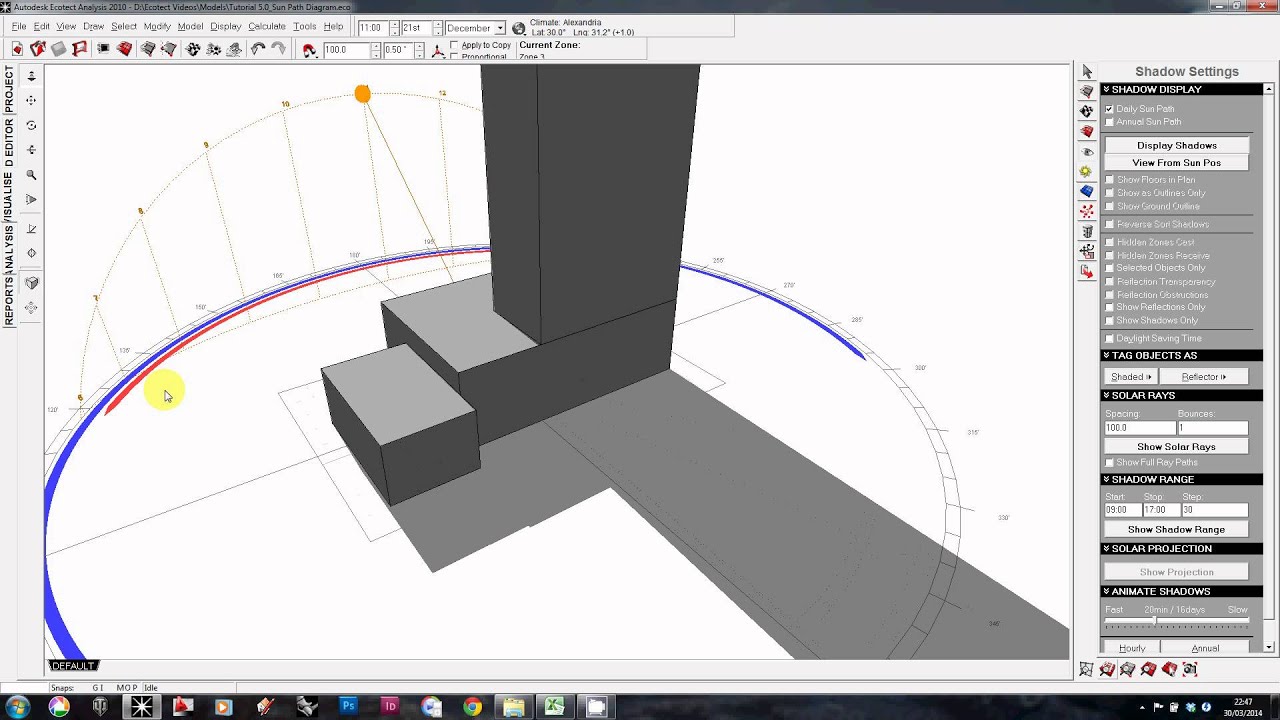Screen dimensions: 1280x720
Task: Check Show Reflections Only option
Action: coord(1109,307)
